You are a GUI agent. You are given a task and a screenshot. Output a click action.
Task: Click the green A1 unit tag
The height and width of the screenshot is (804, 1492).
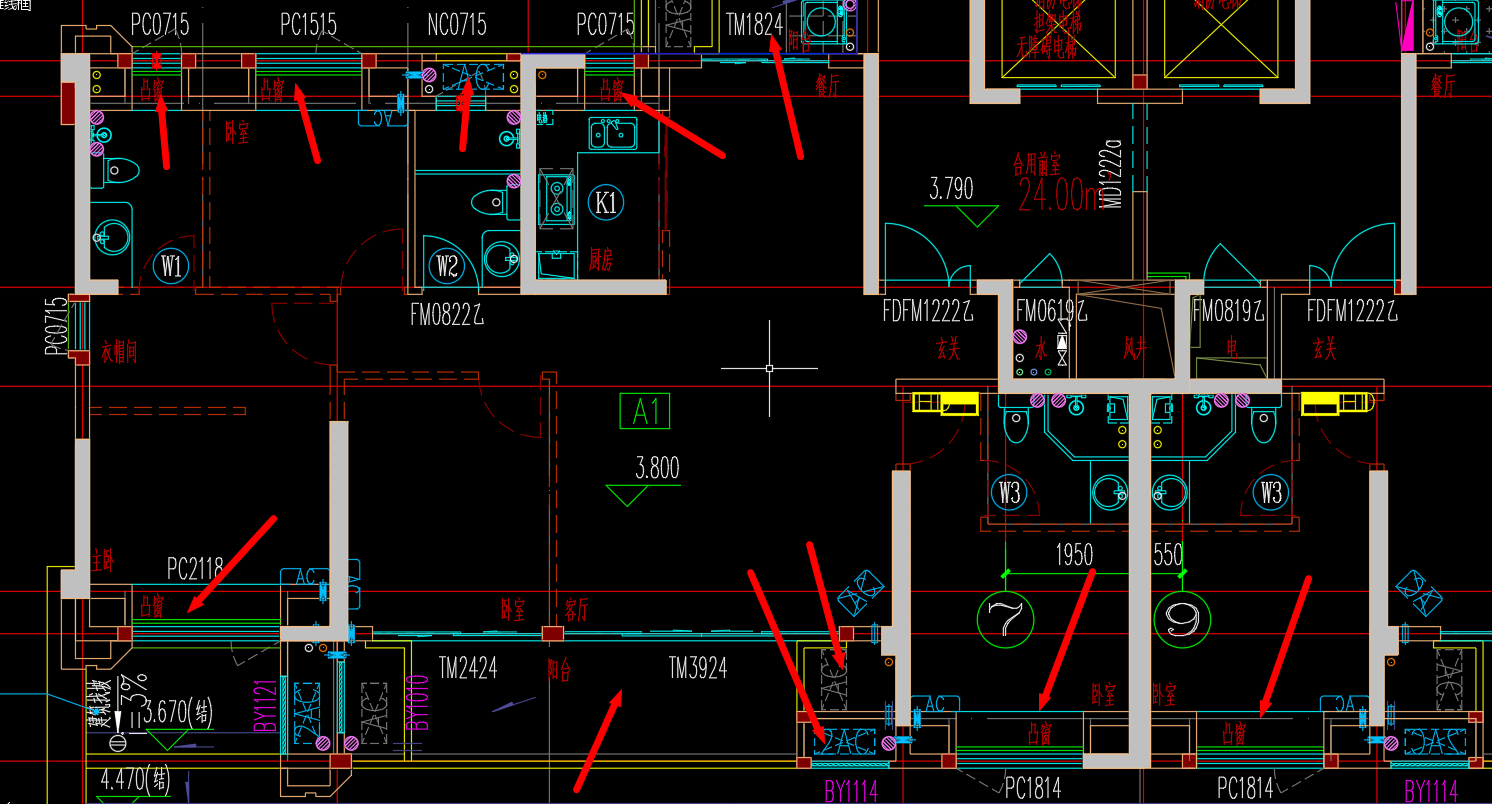tap(645, 411)
